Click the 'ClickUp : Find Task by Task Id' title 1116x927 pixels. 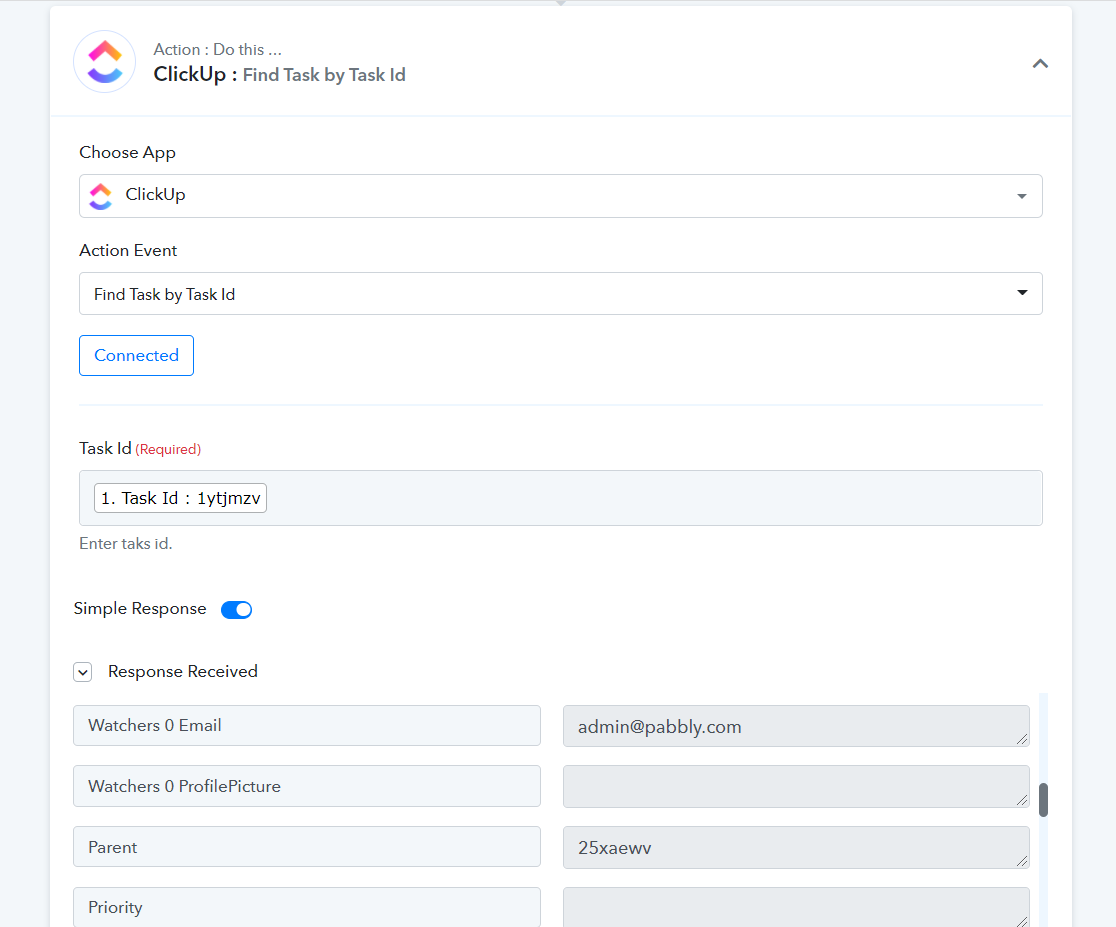[x=280, y=75]
